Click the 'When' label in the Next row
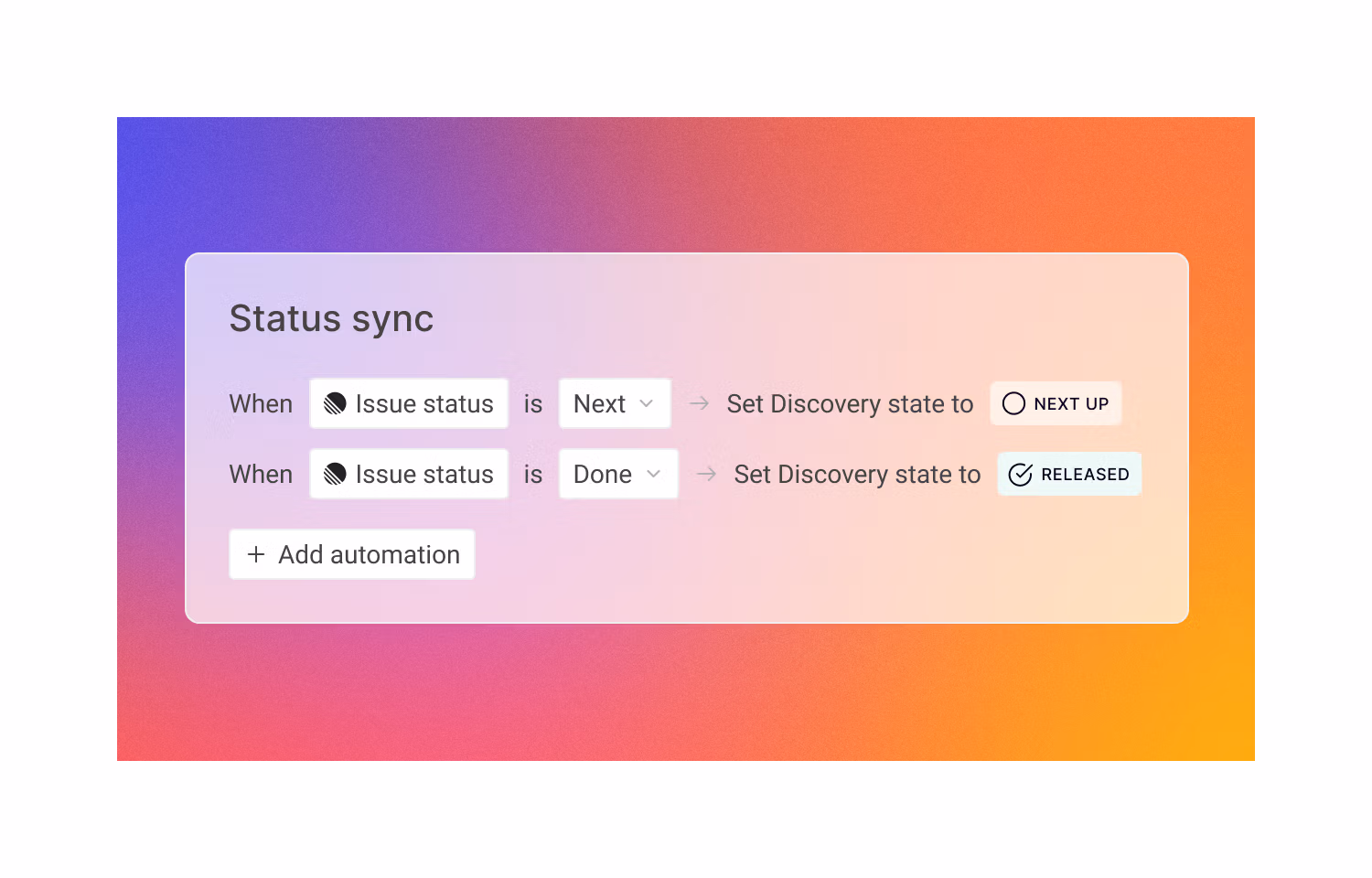The image size is (1372, 878). 261,403
